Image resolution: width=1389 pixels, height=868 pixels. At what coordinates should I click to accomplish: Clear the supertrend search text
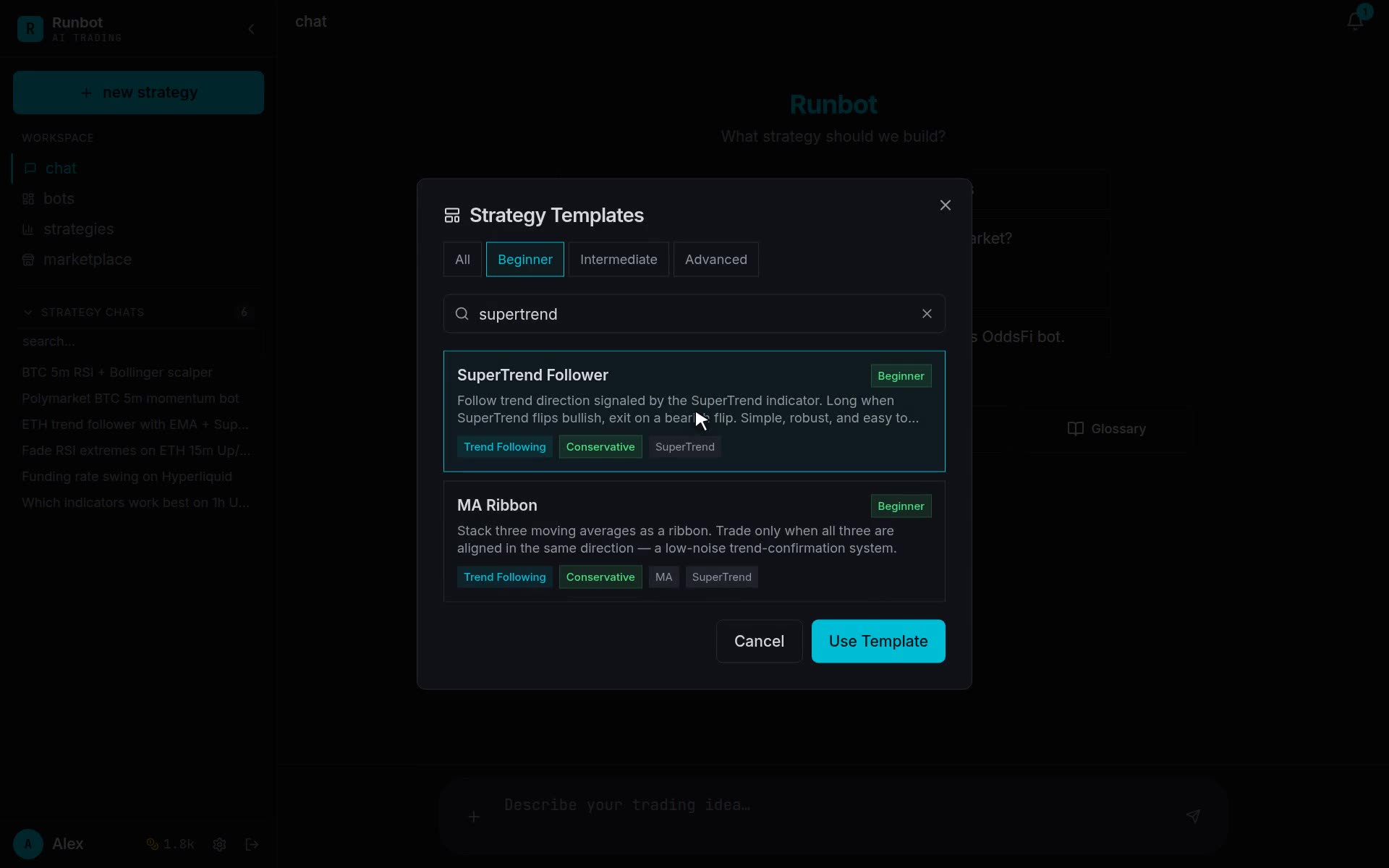(927, 314)
